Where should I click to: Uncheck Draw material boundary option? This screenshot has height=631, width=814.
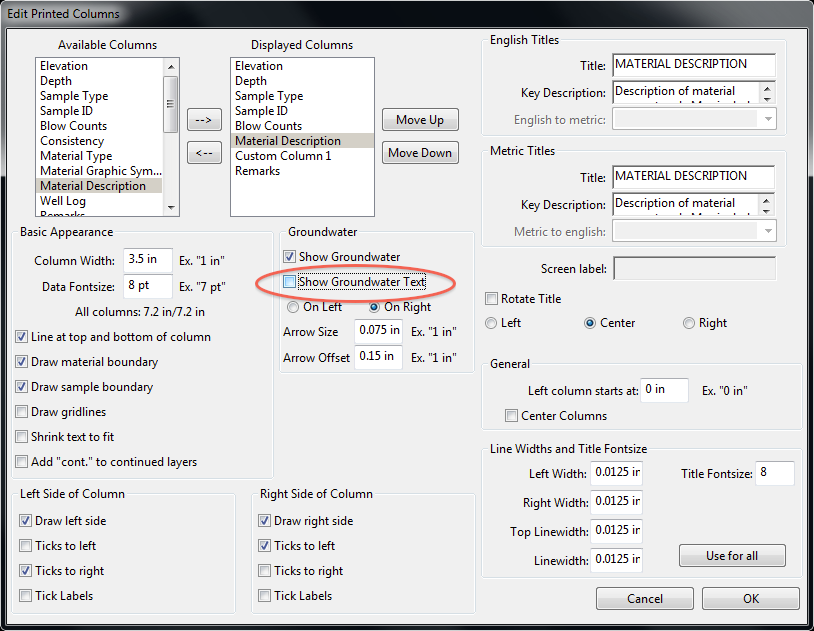[x=22, y=362]
